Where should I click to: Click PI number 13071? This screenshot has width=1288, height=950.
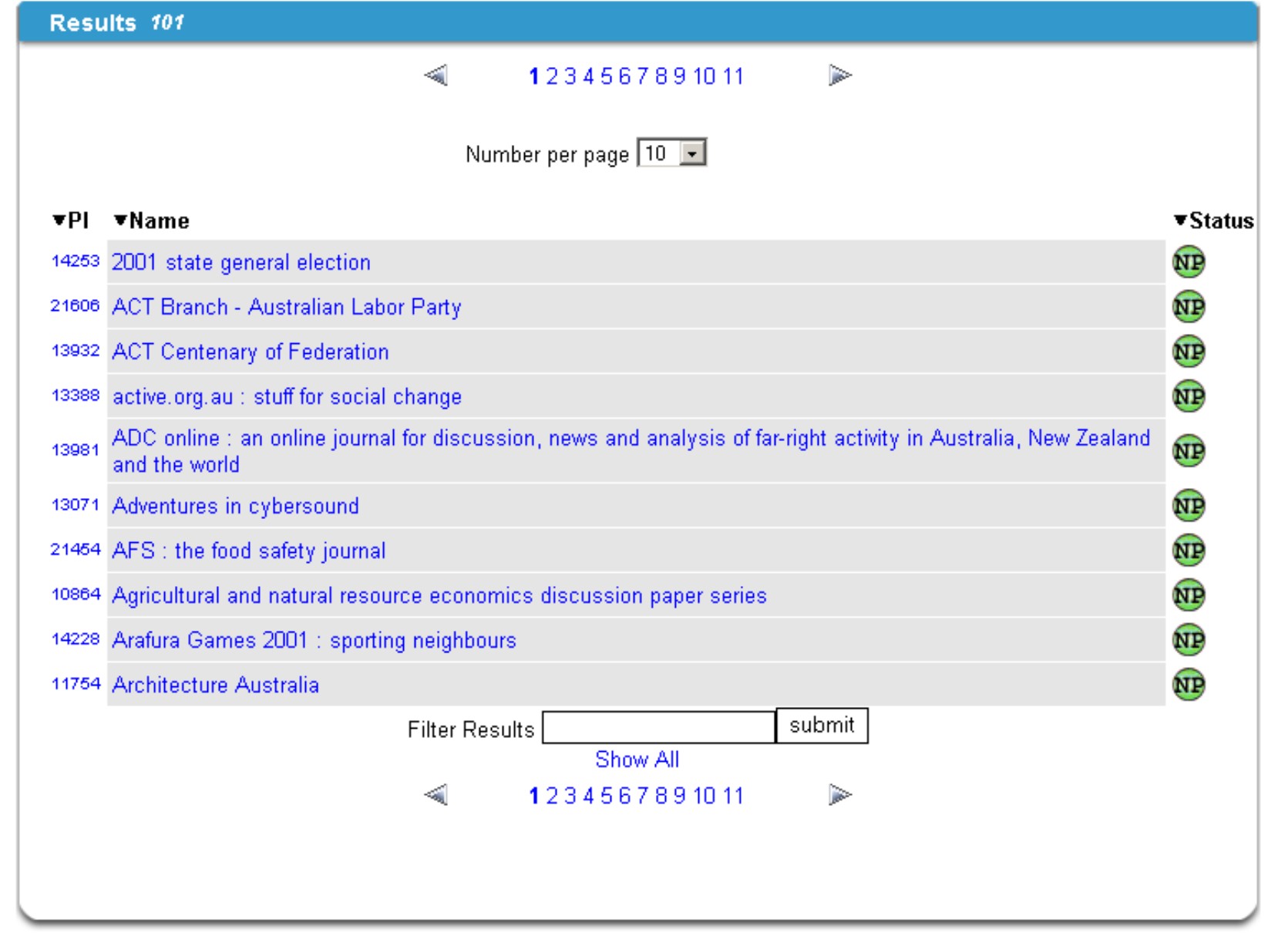[x=76, y=505]
